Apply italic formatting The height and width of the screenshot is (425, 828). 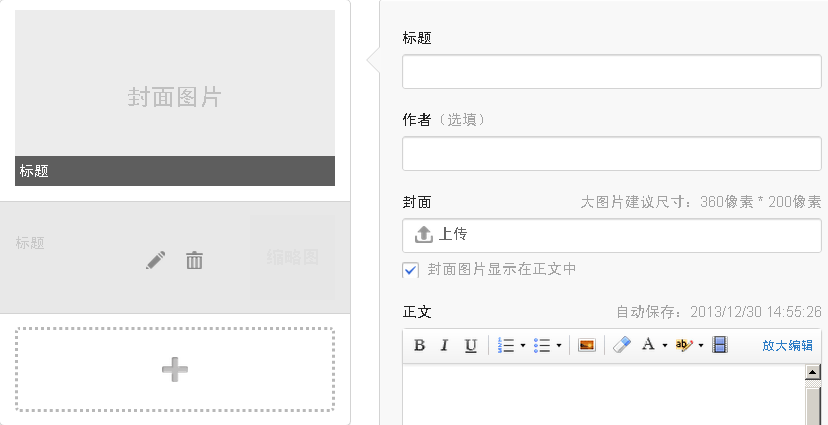[x=445, y=345]
